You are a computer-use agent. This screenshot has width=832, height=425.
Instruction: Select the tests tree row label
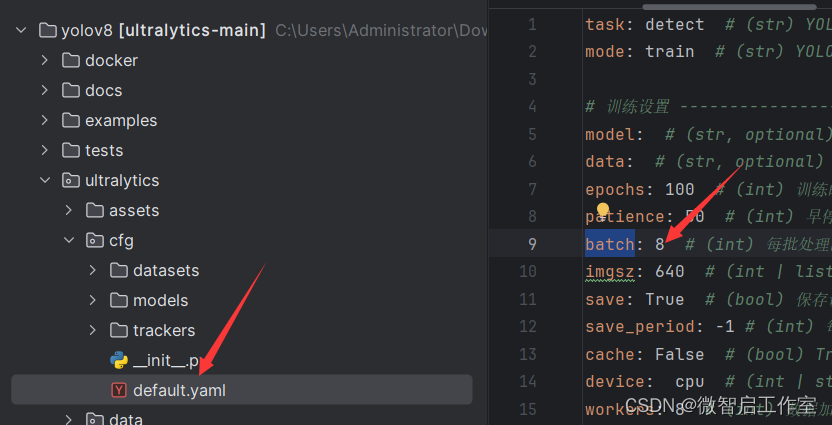104,151
